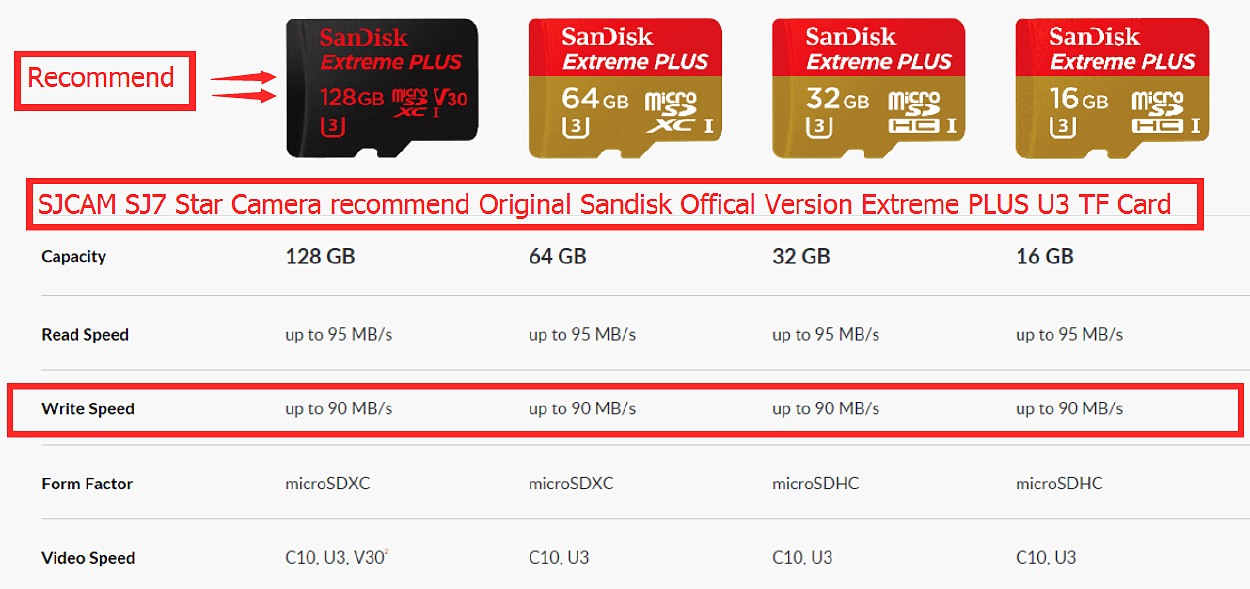Select the 16GB SanDisk Extreme PLUS card

click(x=1112, y=88)
